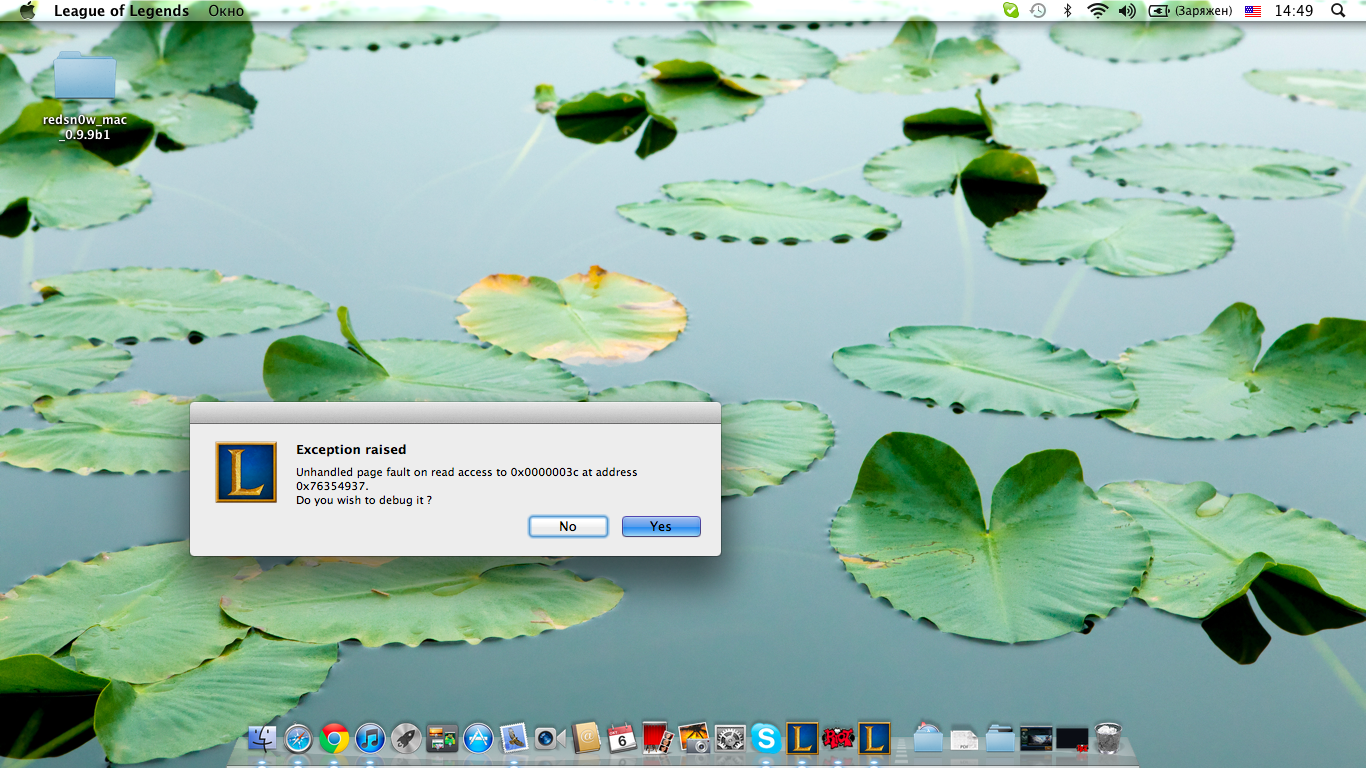Open the battery status menu (Заряжен)

coord(1190,11)
